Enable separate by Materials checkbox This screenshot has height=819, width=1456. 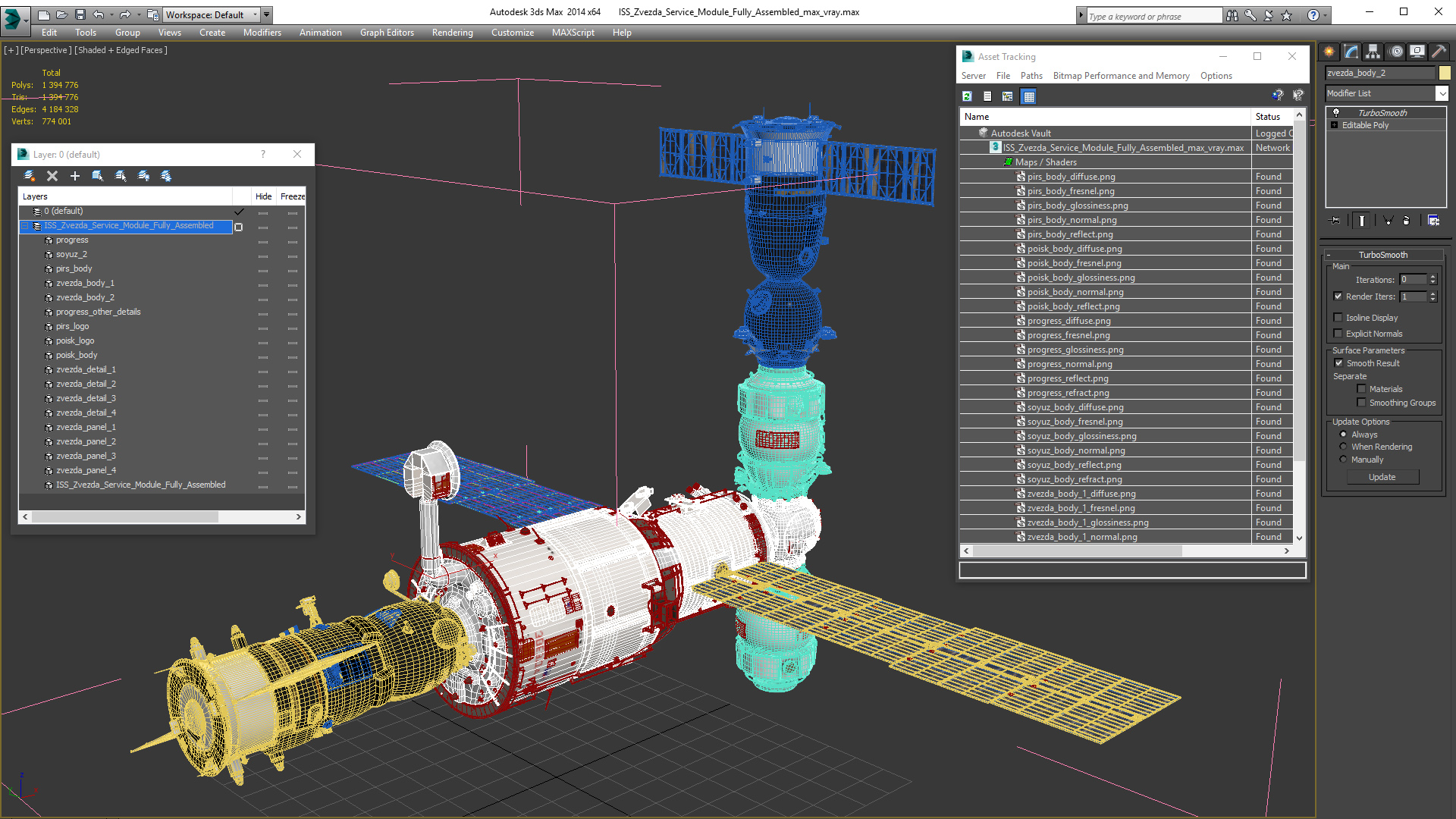coord(1362,389)
